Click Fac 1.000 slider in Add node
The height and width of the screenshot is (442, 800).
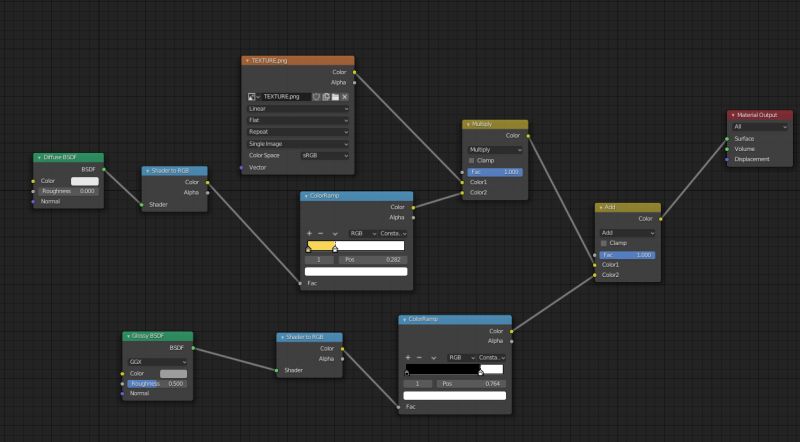tap(628, 255)
